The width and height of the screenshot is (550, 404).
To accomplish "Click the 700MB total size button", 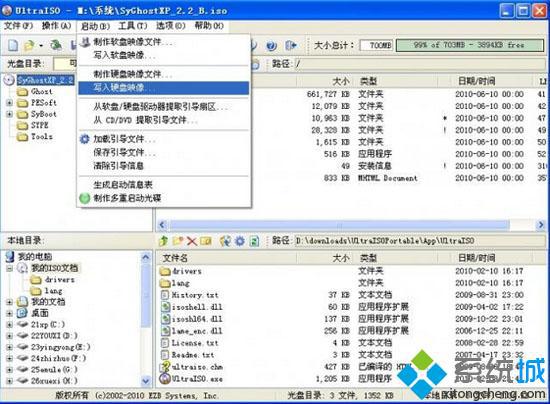I will click(x=376, y=45).
